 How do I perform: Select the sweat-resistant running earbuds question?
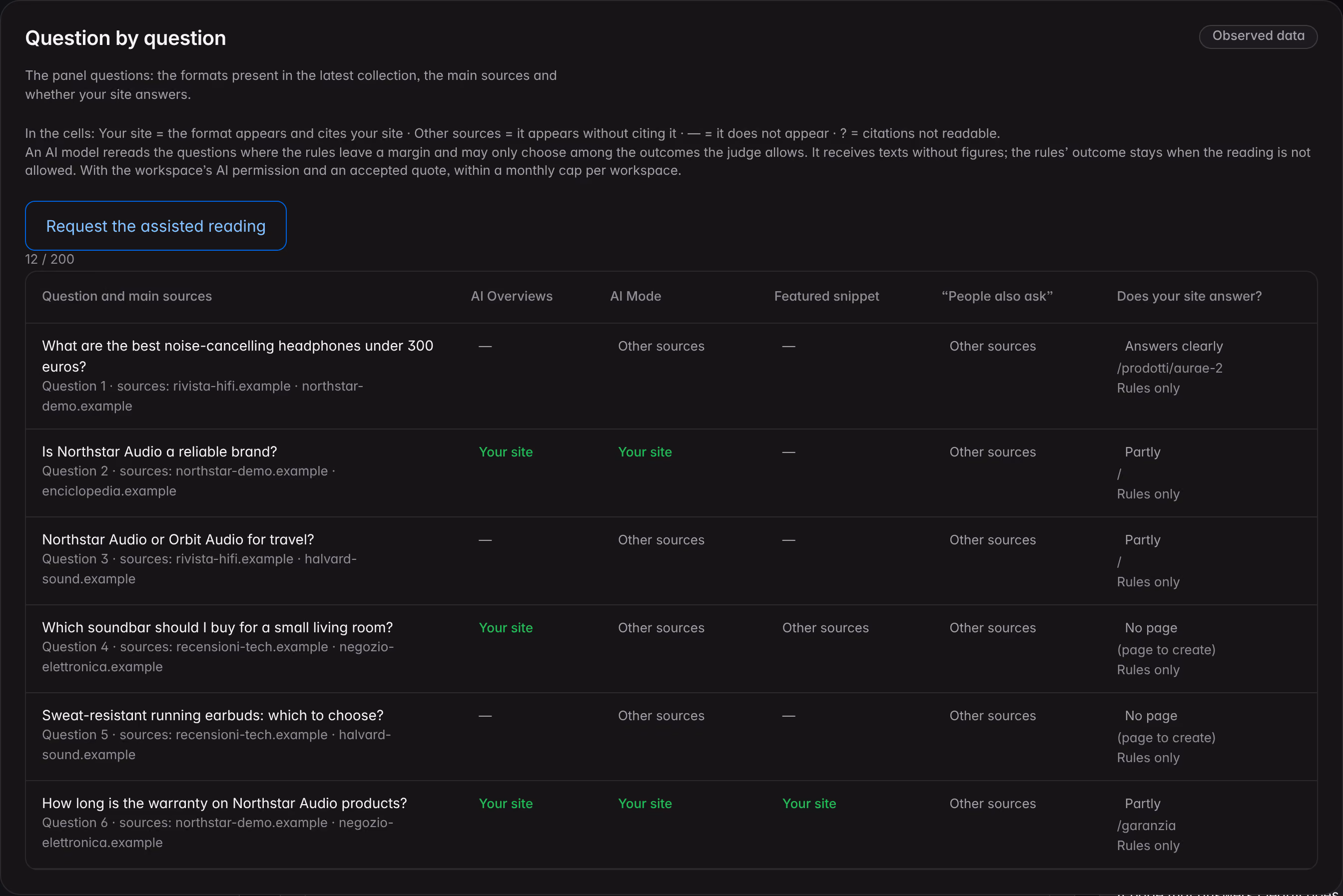[x=213, y=715]
